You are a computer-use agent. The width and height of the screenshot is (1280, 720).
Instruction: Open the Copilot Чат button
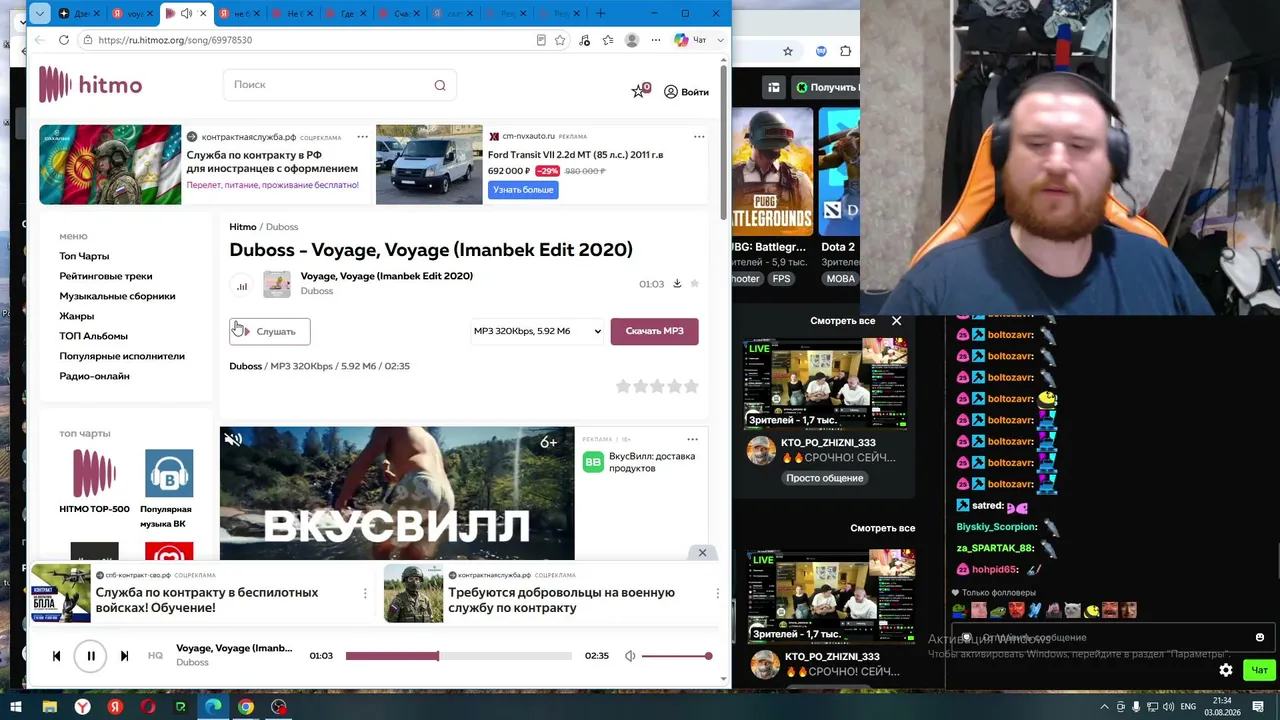[690, 40]
